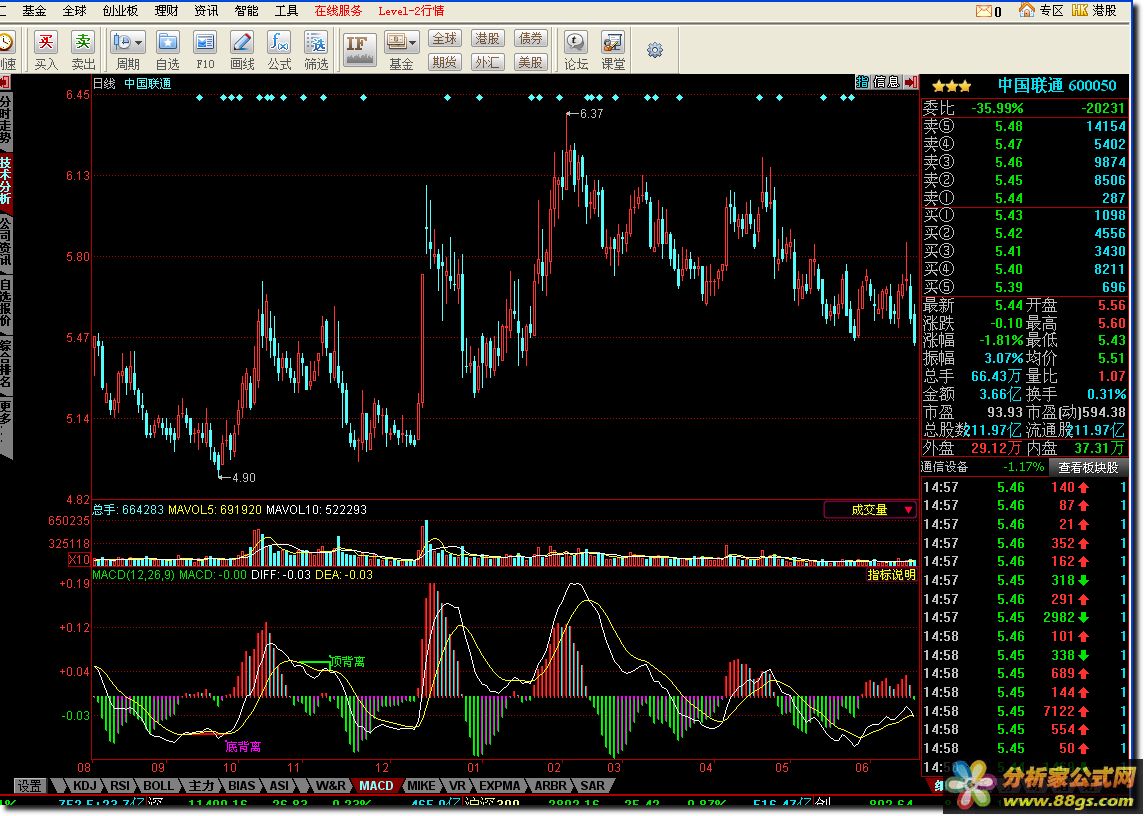Open the 资讯 menu
The width and height of the screenshot is (1145, 816).
(x=206, y=11)
